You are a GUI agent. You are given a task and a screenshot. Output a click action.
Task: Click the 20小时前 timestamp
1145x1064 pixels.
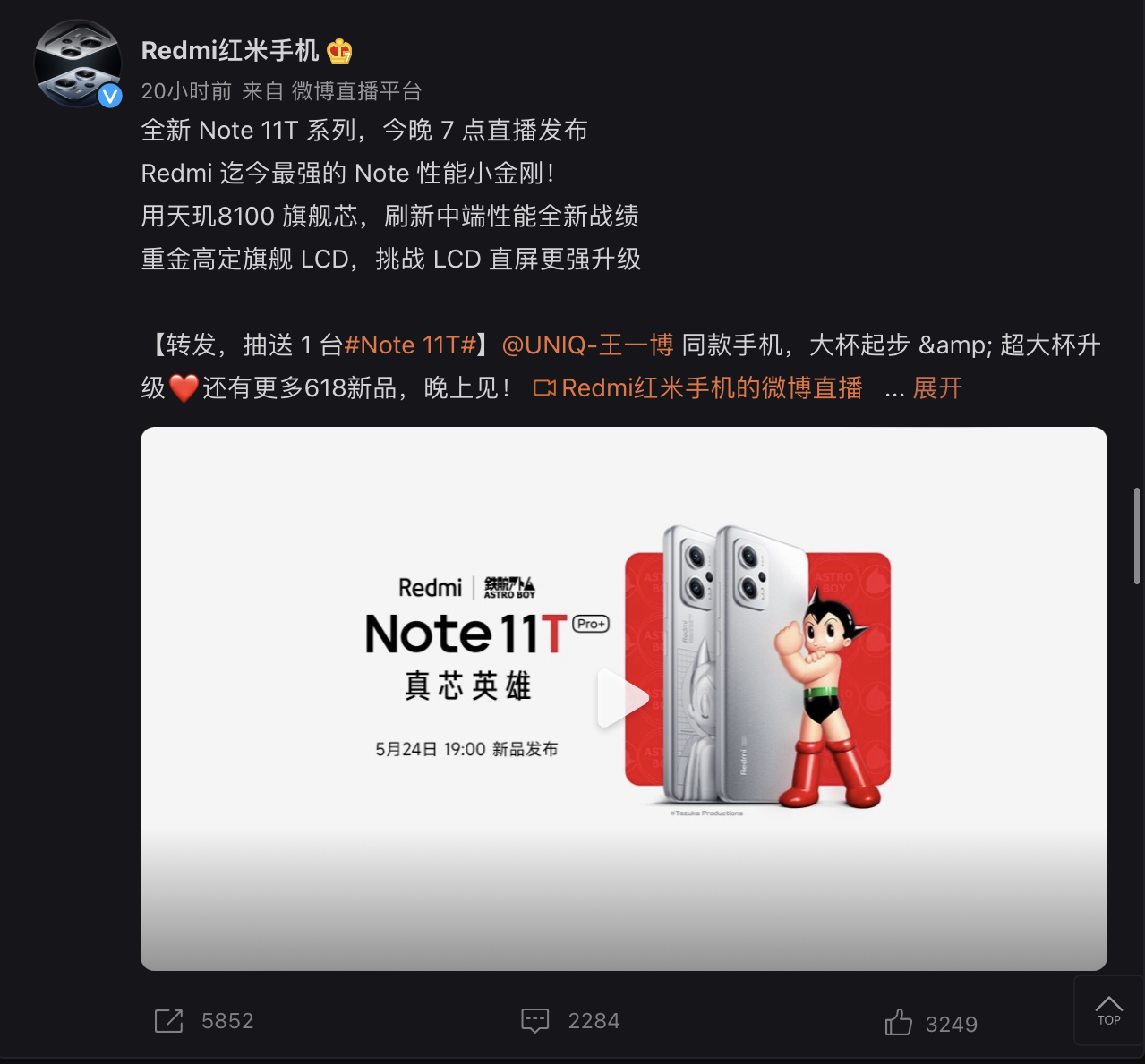point(186,91)
